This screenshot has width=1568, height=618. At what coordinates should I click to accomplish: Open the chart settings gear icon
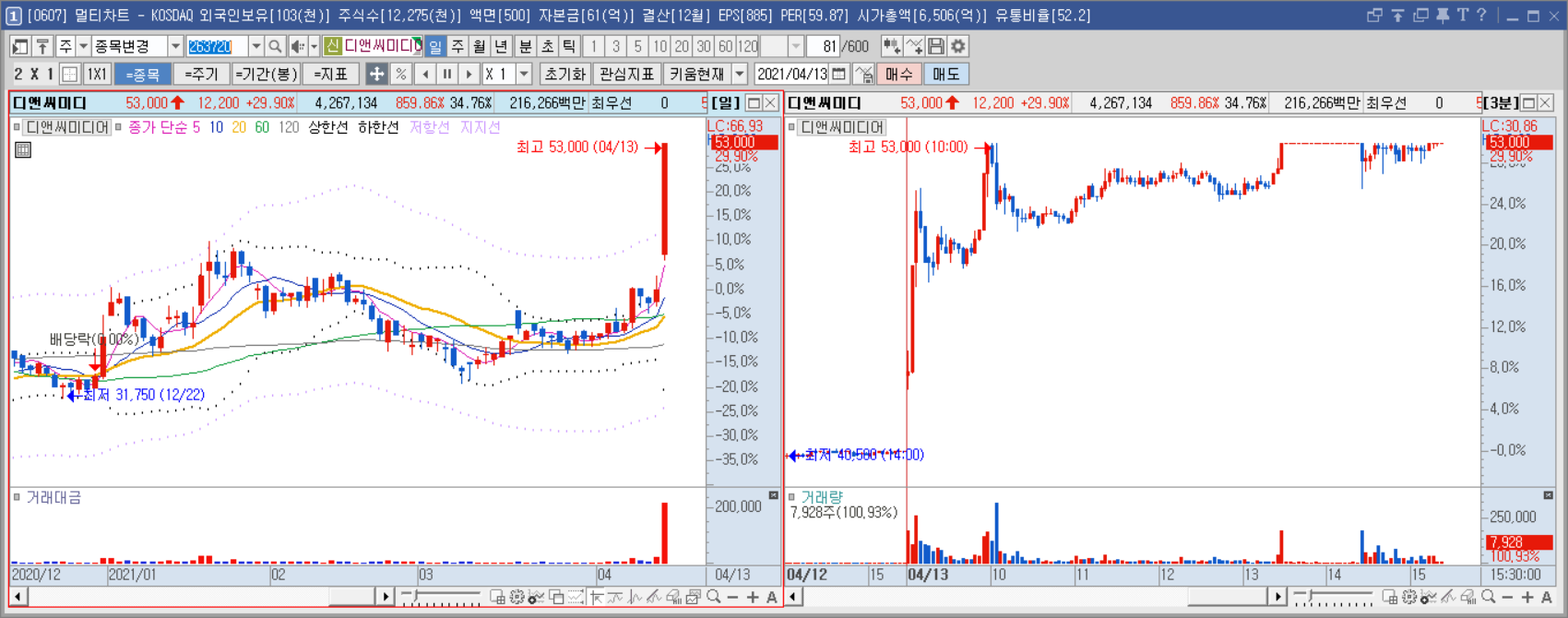coord(958,46)
